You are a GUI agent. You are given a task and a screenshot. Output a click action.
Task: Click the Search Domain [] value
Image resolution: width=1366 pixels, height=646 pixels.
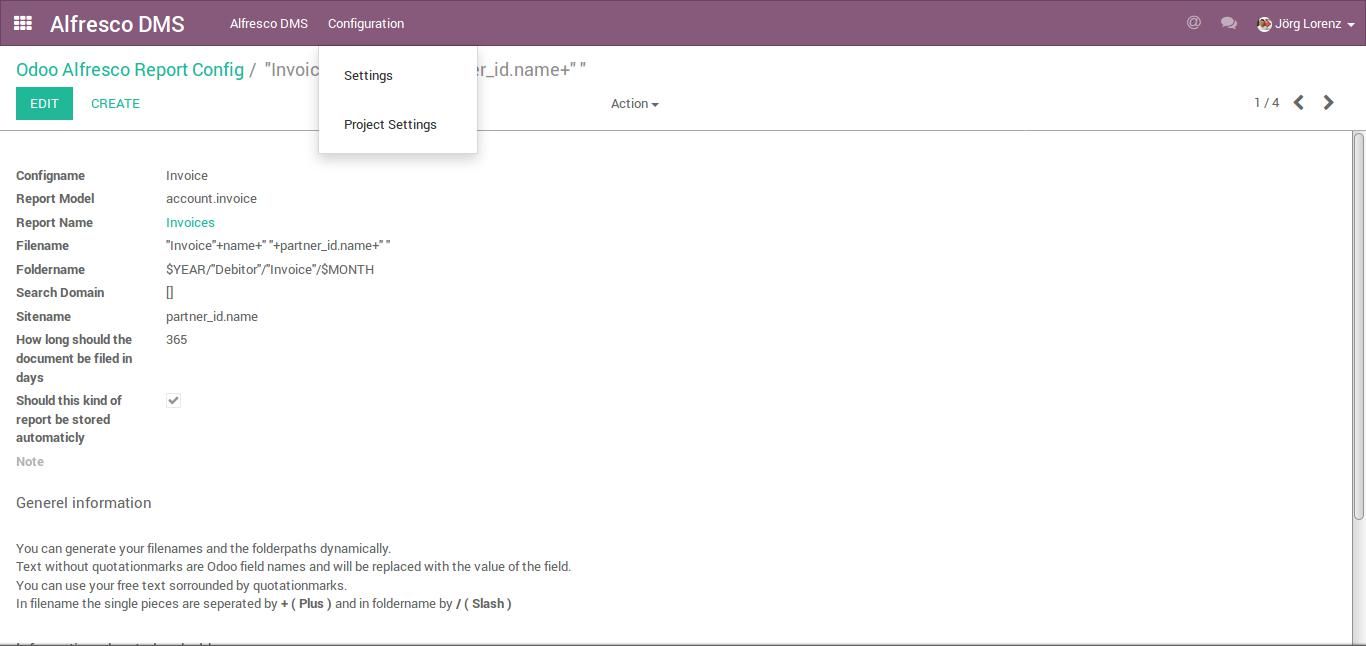[170, 293]
